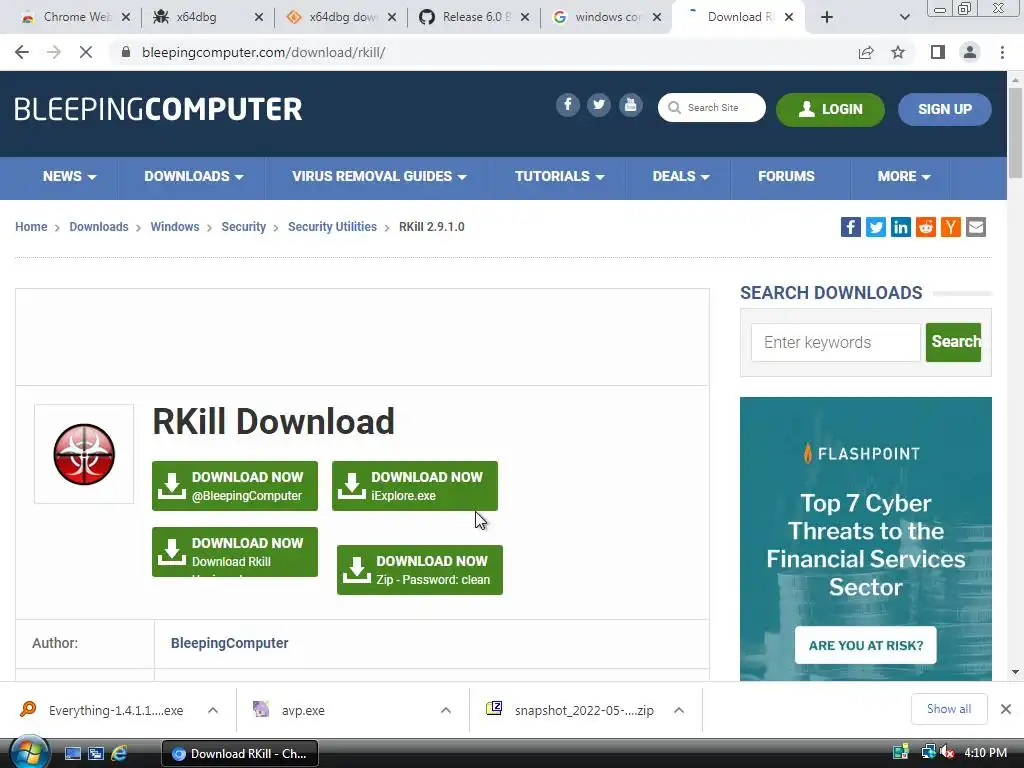Bookmark this page with star icon
Screen dimensions: 1024x768
(898, 52)
